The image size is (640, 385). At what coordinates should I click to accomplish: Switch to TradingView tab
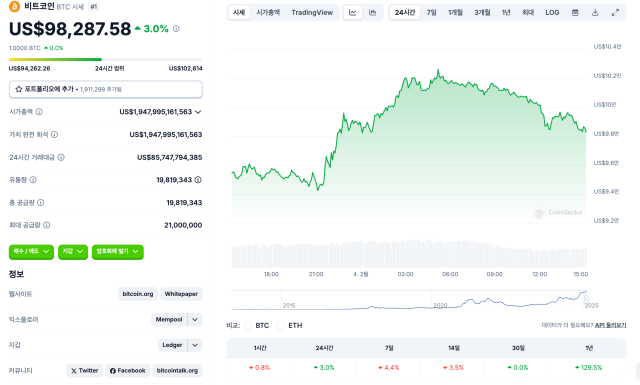(x=312, y=13)
